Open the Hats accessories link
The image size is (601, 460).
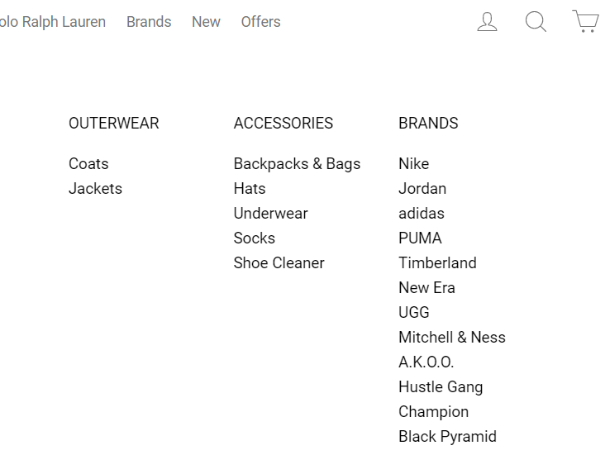point(250,189)
